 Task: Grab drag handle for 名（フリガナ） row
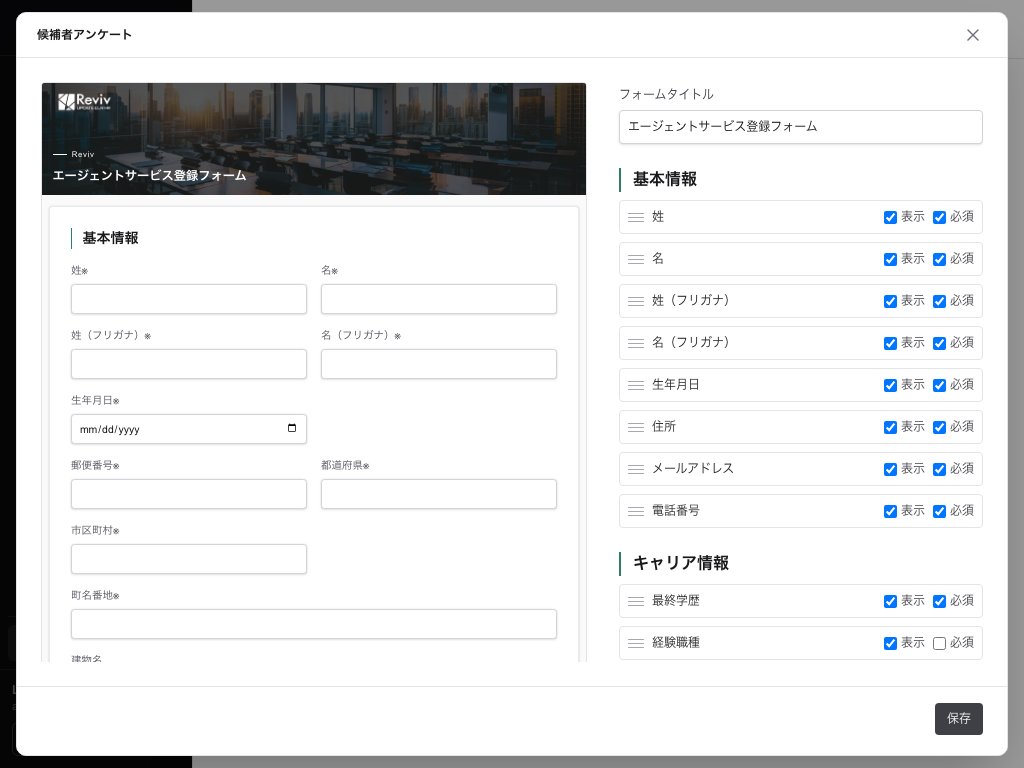tap(635, 343)
